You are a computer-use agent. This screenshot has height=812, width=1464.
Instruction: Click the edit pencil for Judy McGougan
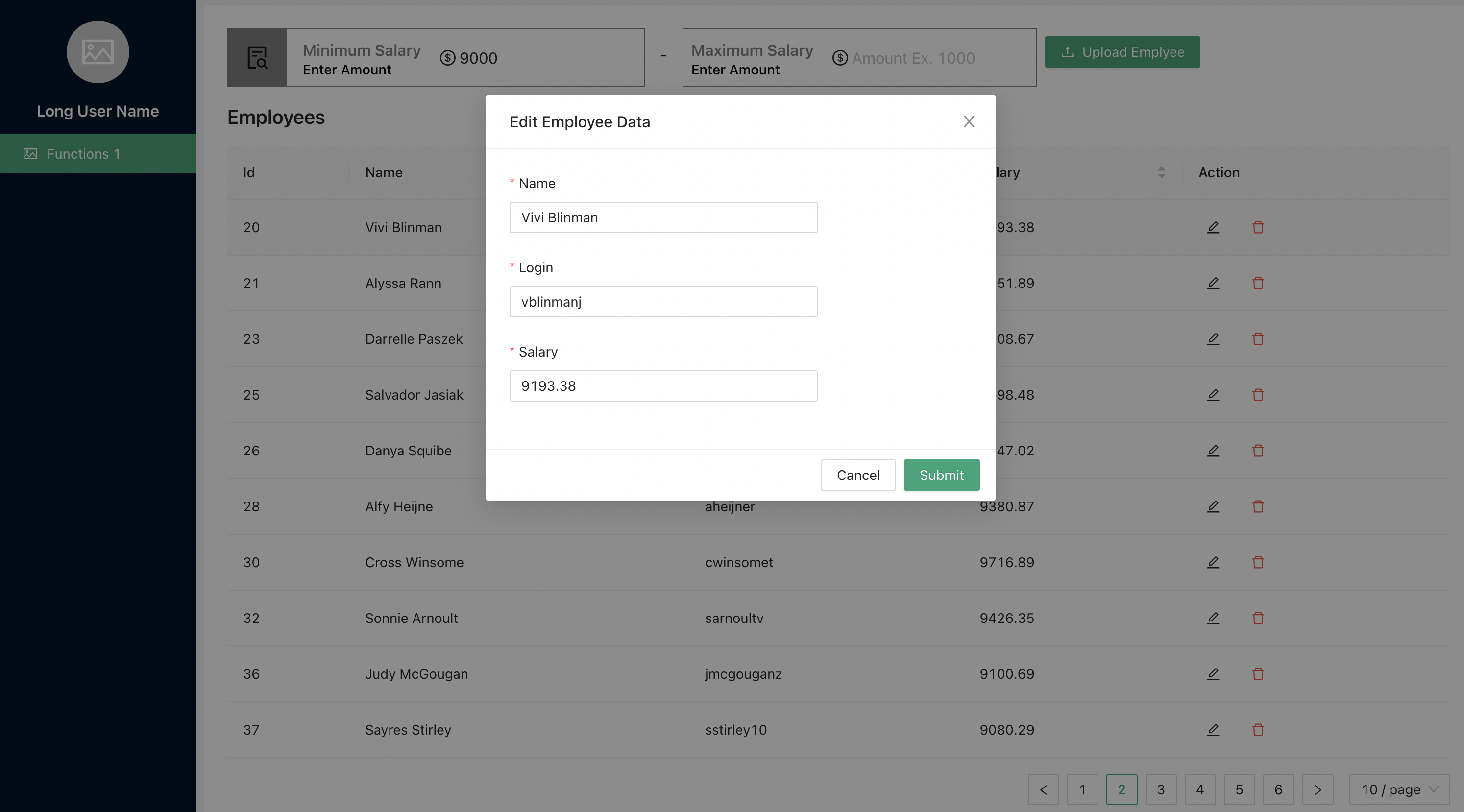[1213, 674]
